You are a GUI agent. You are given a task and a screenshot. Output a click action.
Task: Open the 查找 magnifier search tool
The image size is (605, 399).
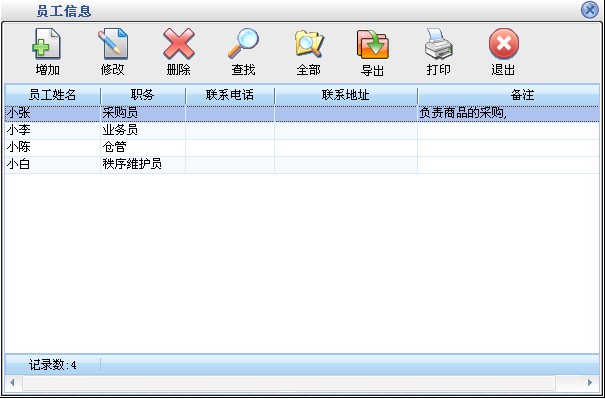click(x=243, y=43)
